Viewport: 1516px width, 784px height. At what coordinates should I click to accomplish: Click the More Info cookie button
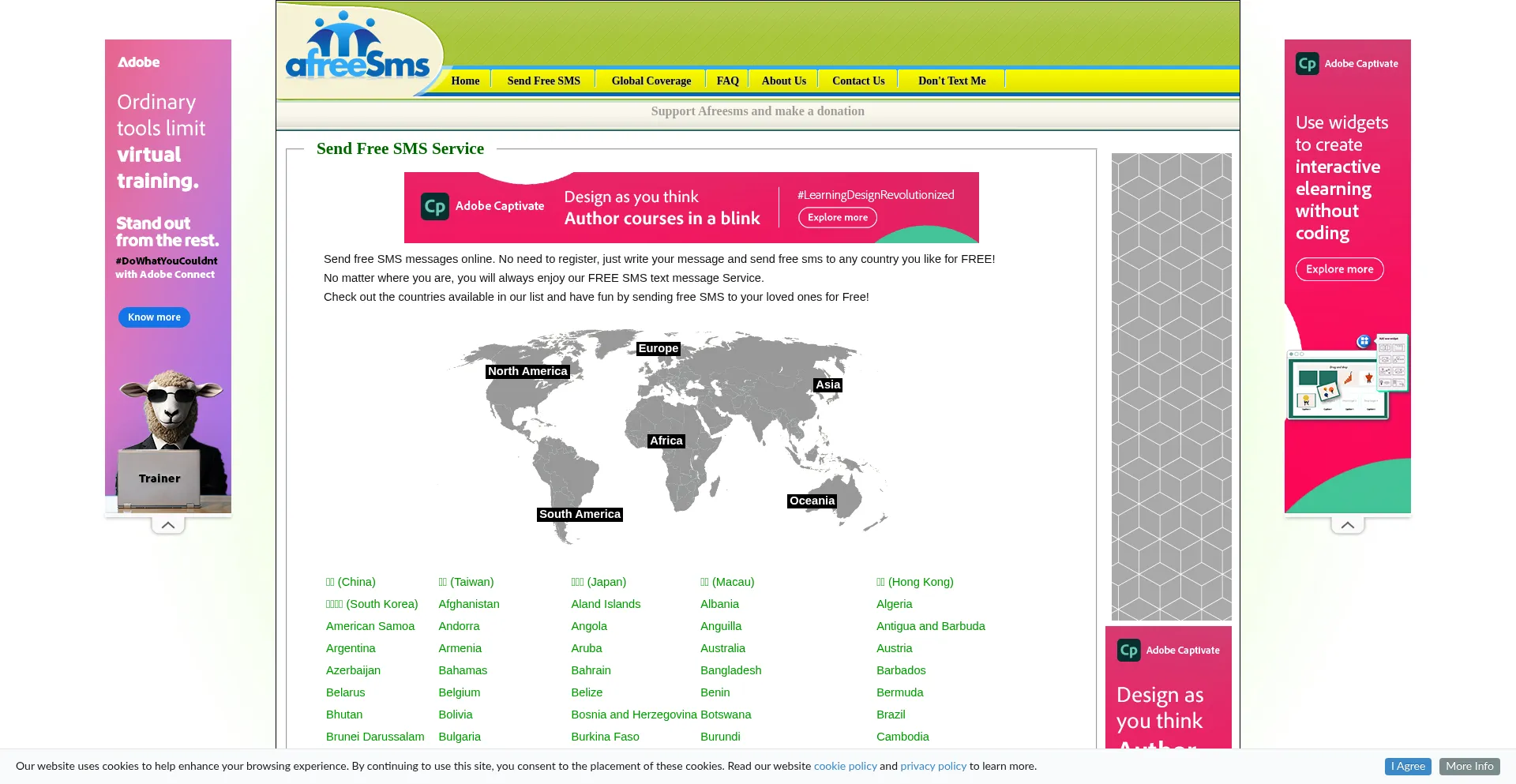coord(1469,767)
